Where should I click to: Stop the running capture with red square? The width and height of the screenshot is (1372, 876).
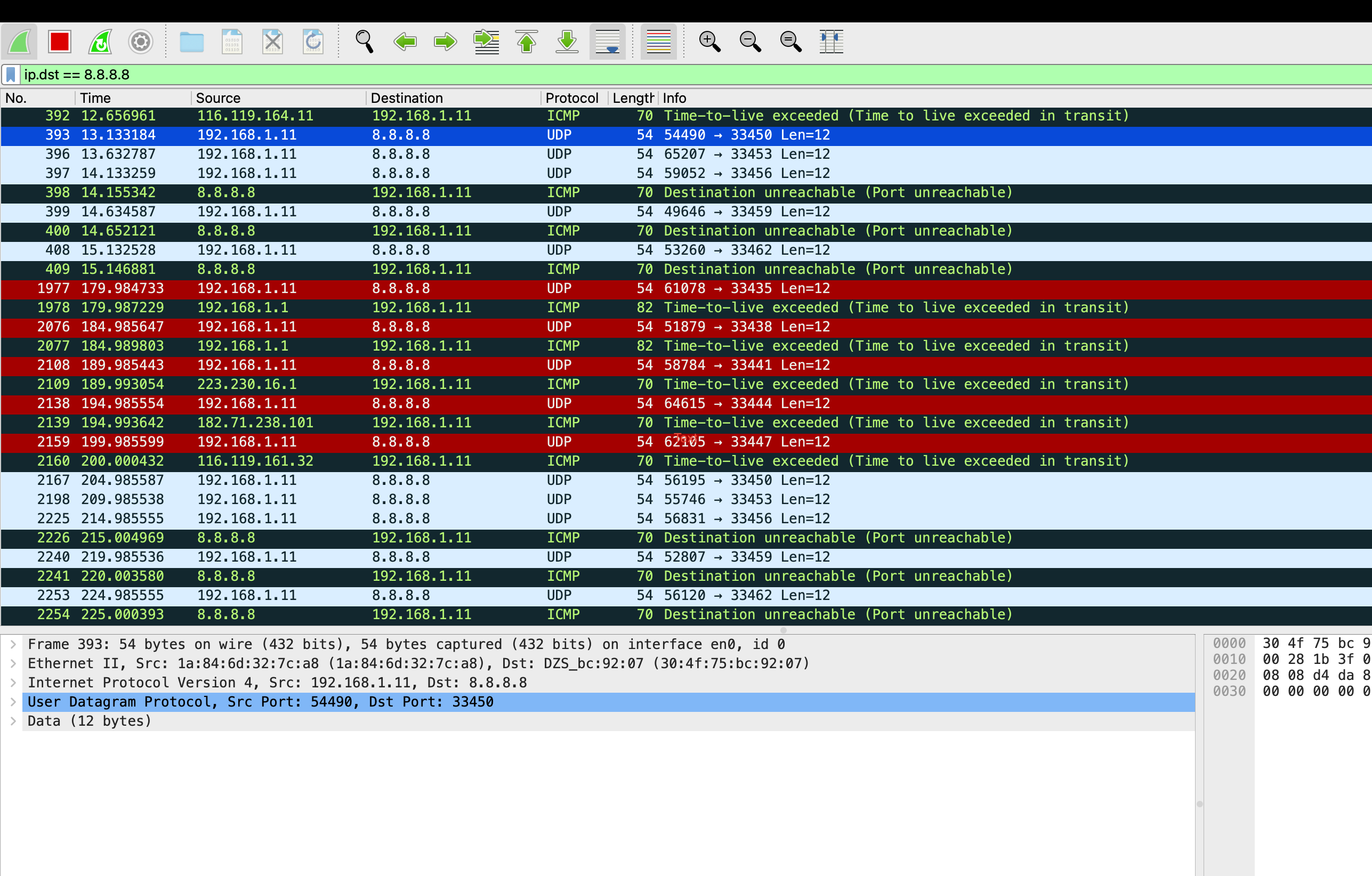[x=59, y=42]
